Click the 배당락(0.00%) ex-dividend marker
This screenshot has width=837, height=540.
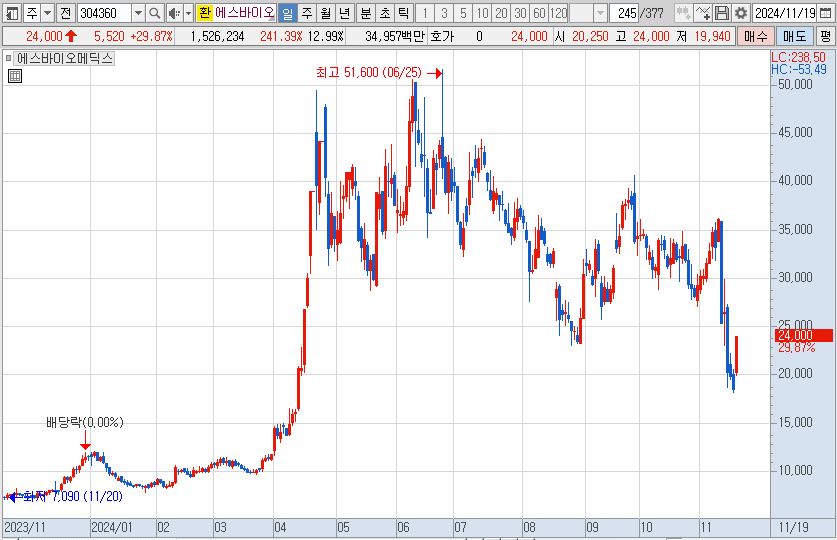click(85, 423)
